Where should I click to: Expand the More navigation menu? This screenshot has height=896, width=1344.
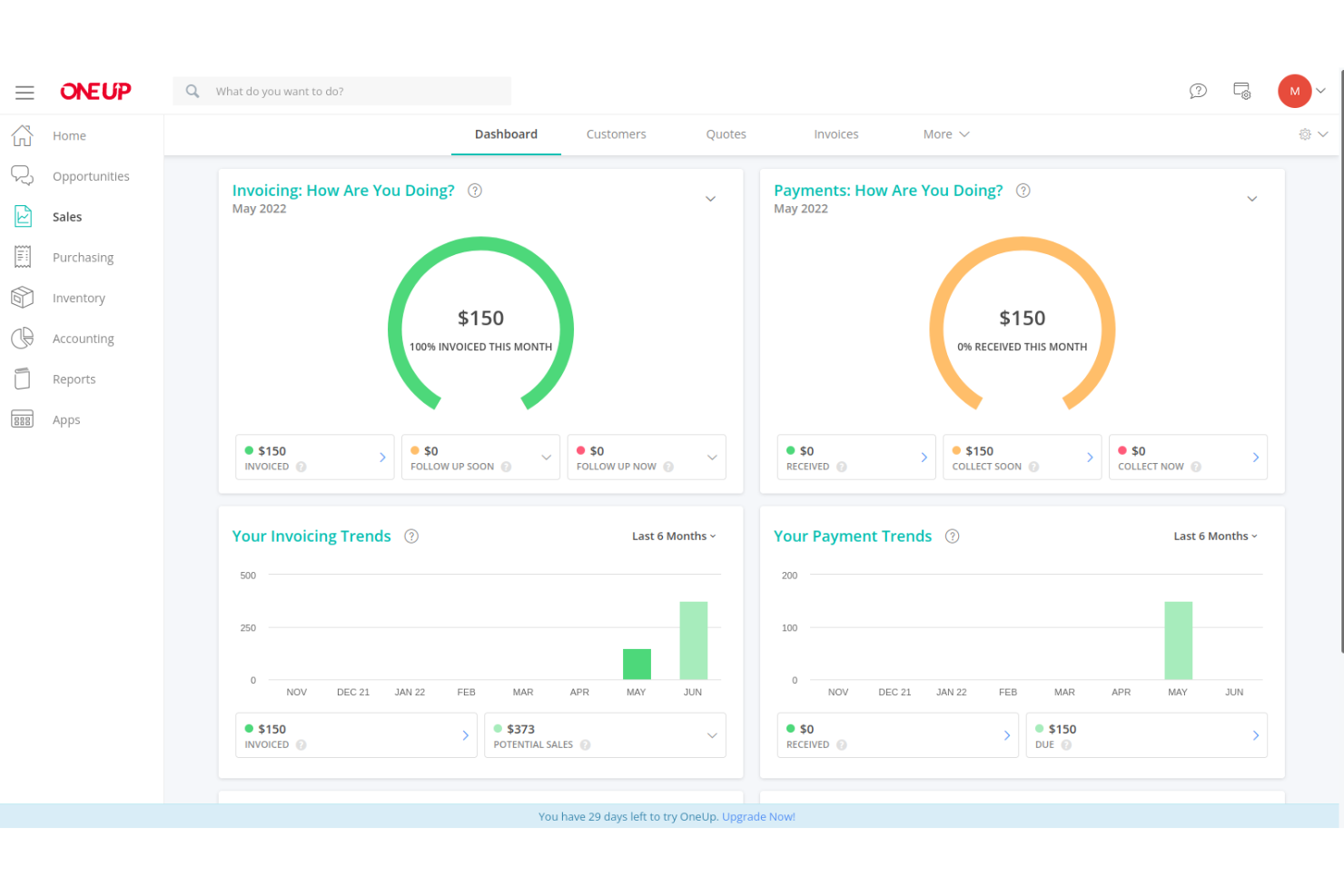945,133
